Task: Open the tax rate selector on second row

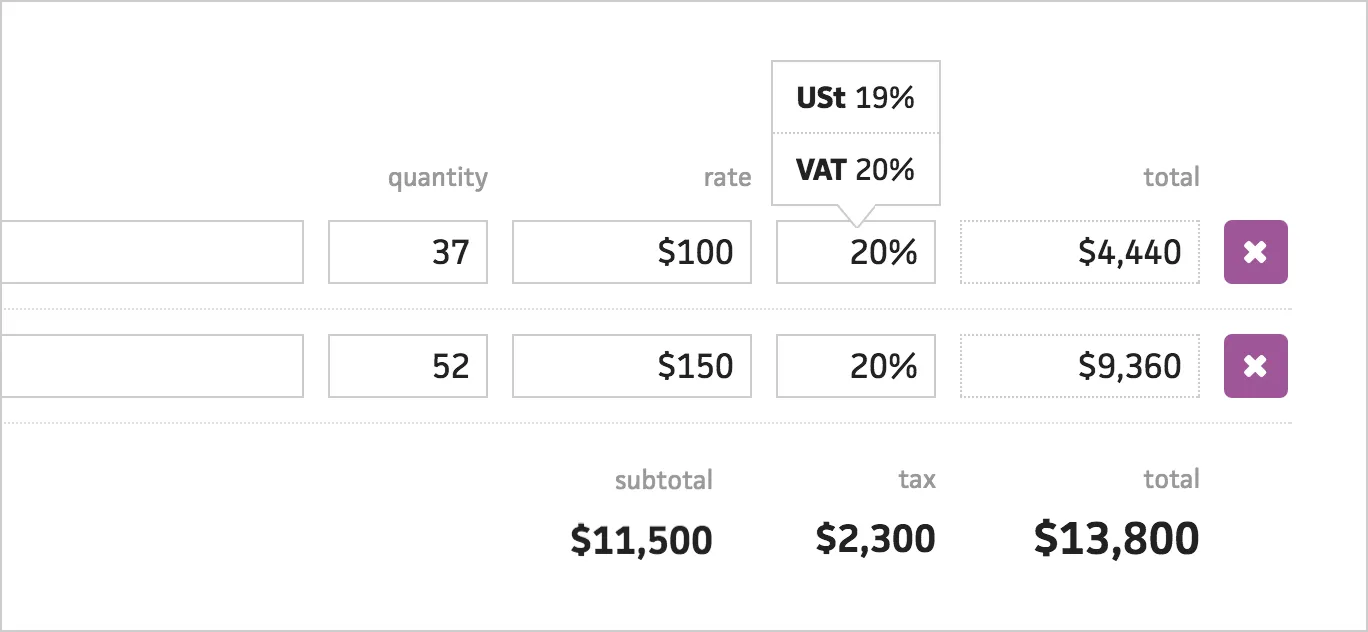Action: (x=855, y=366)
